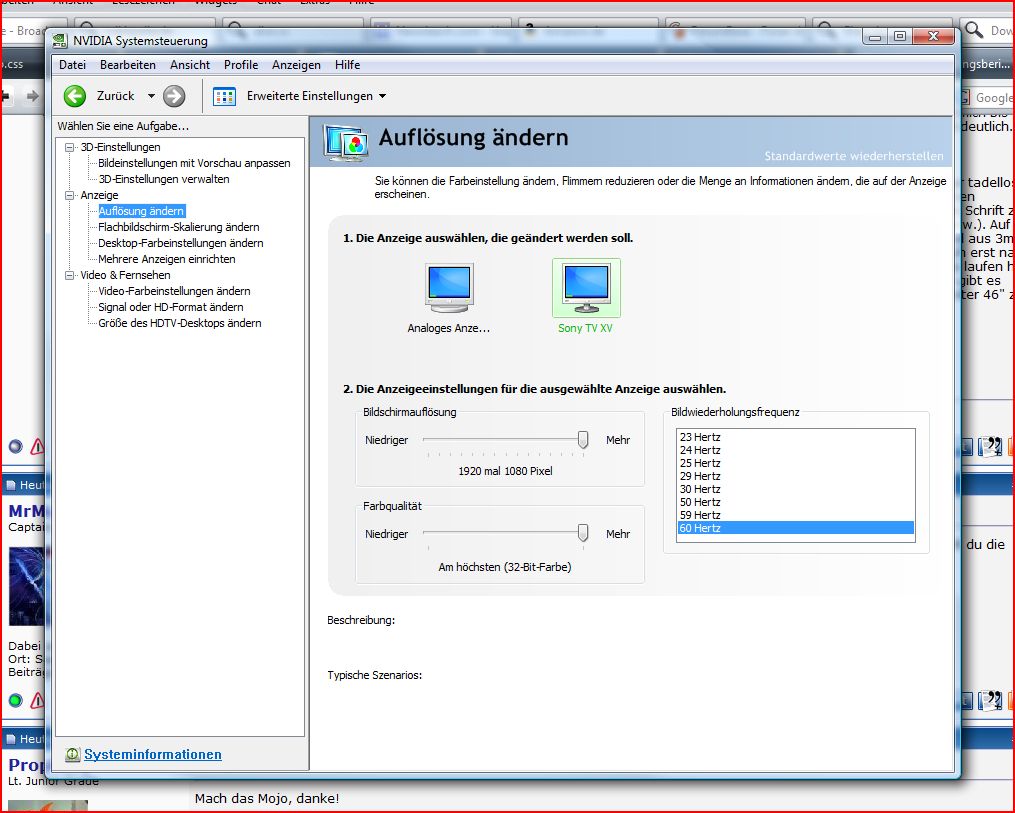
Task: Click the Systeminformationen info icon
Action: [72, 754]
